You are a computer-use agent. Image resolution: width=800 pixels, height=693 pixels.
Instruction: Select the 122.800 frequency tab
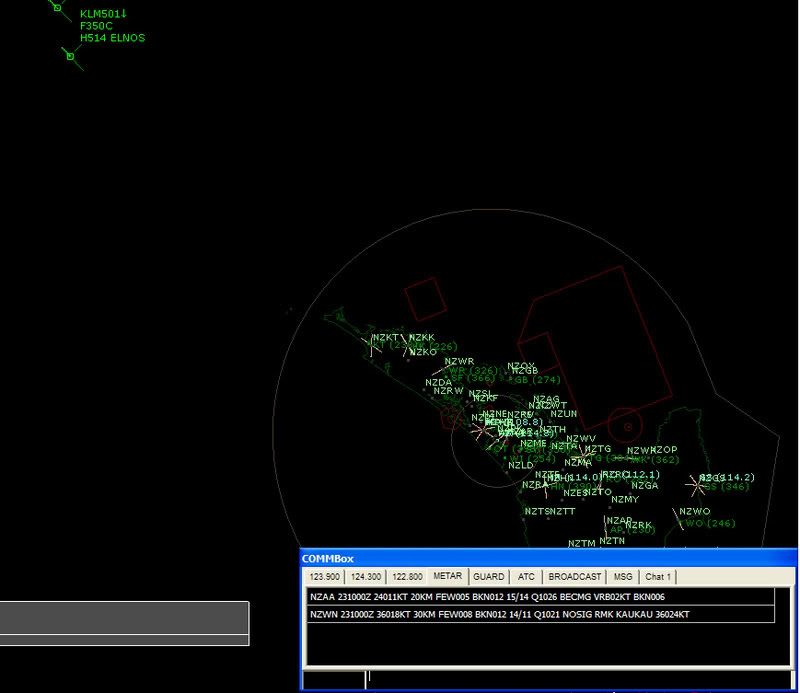[x=405, y=577]
